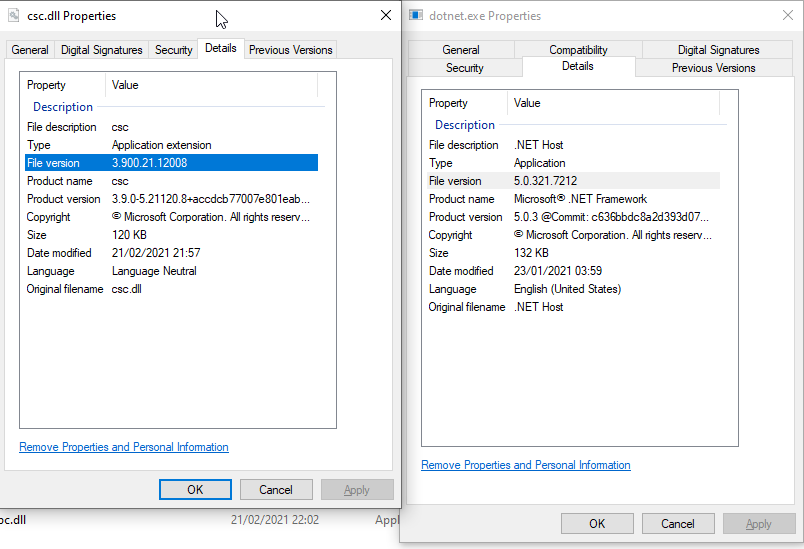This screenshot has width=804, height=549.
Task: Click Value column header in dotnet.exe list
Action: (613, 103)
